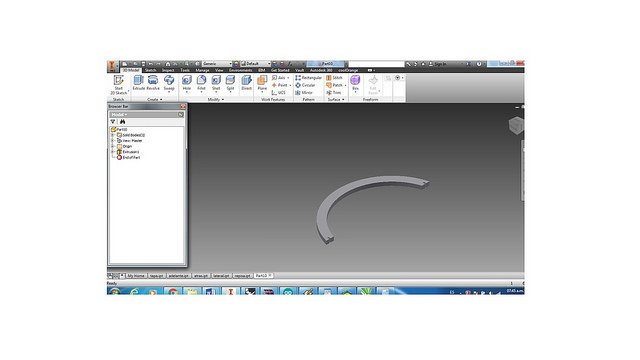640x360 pixels.
Task: Open the Help icon in title bar
Action: point(479,64)
